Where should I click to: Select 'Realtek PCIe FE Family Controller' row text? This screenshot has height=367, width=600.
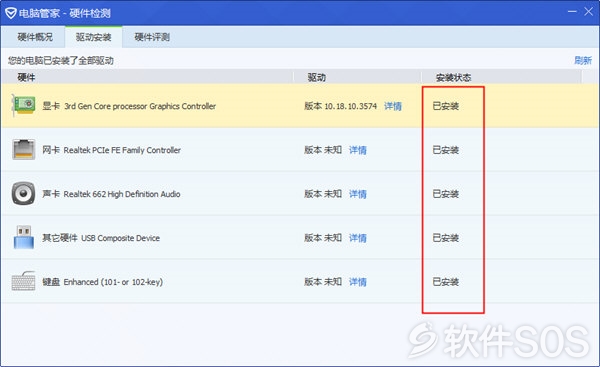coord(122,150)
